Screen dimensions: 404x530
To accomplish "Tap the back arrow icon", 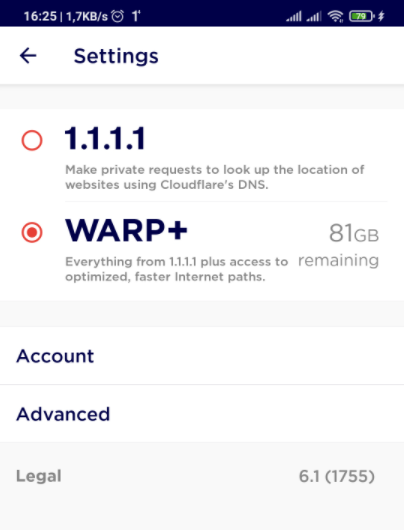I will tap(28, 56).
